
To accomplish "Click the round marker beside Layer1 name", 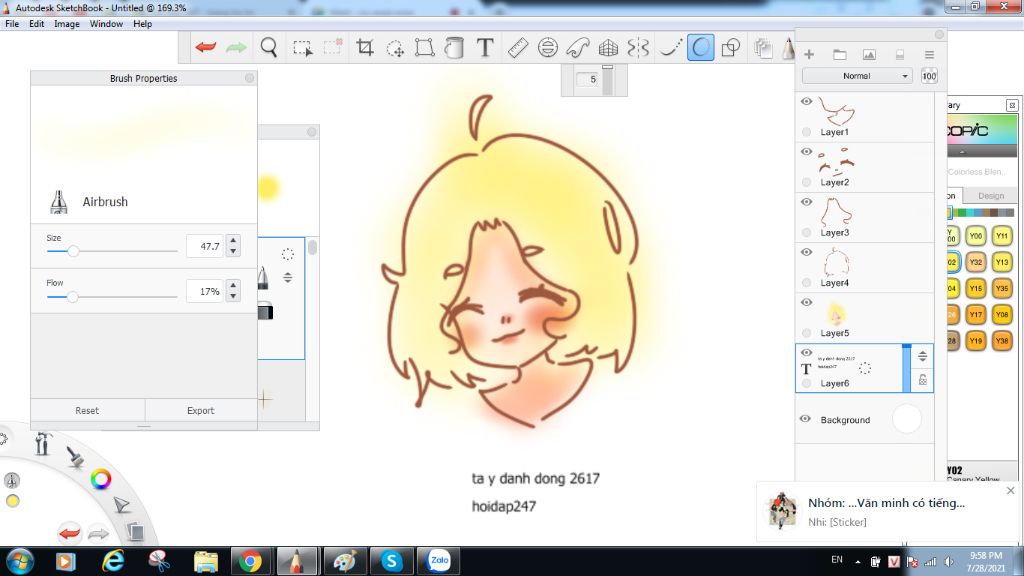I will point(807,132).
